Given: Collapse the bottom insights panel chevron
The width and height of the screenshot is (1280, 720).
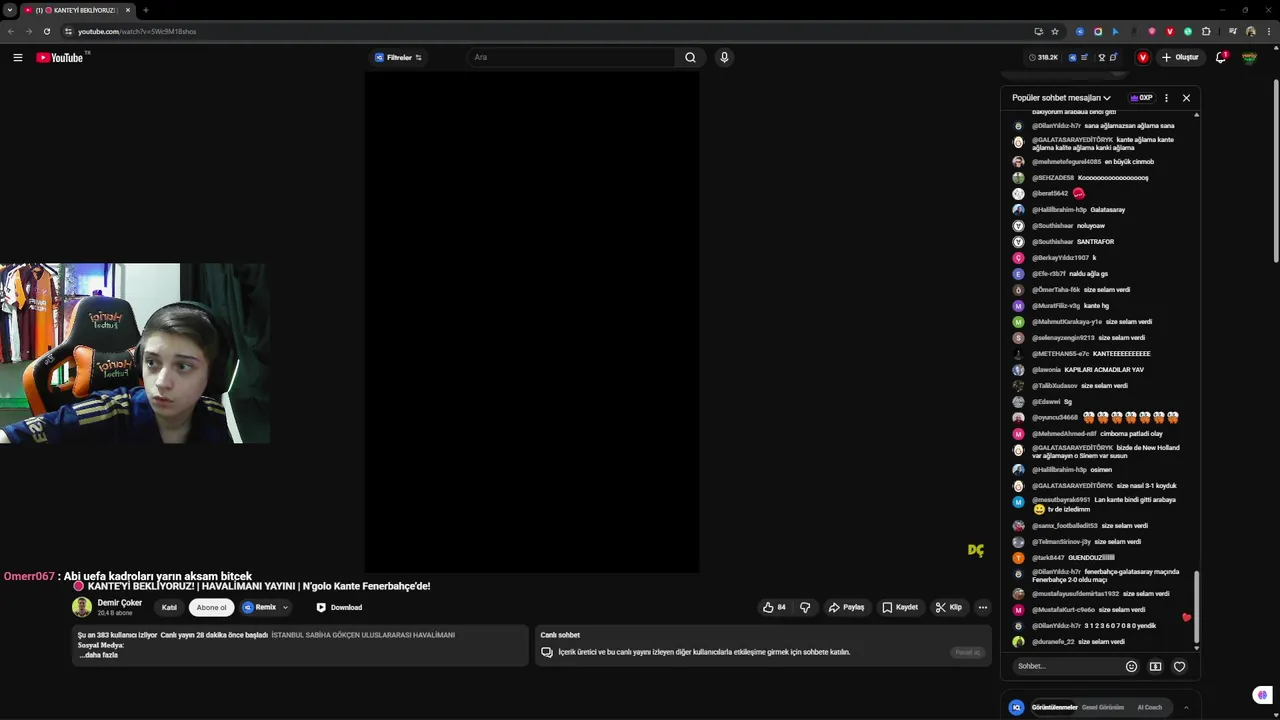Looking at the screenshot, I should click(1186, 707).
